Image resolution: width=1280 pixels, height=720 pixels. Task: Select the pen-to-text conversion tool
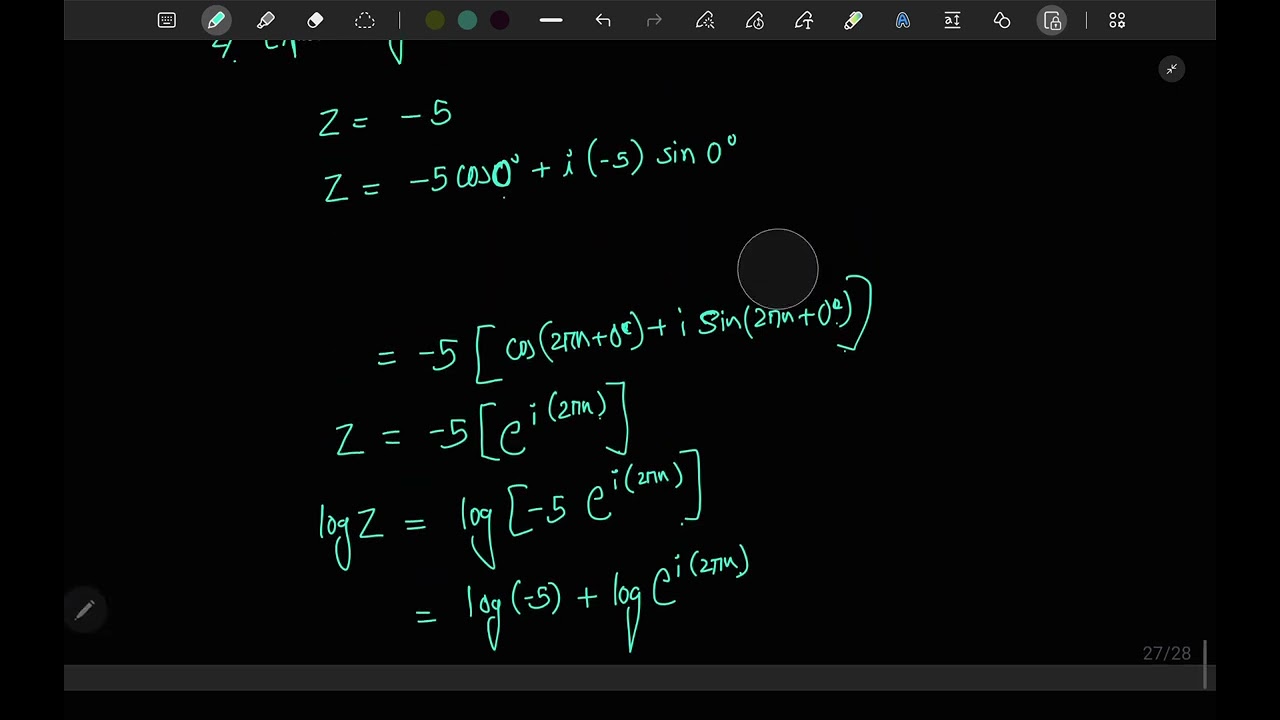804,20
